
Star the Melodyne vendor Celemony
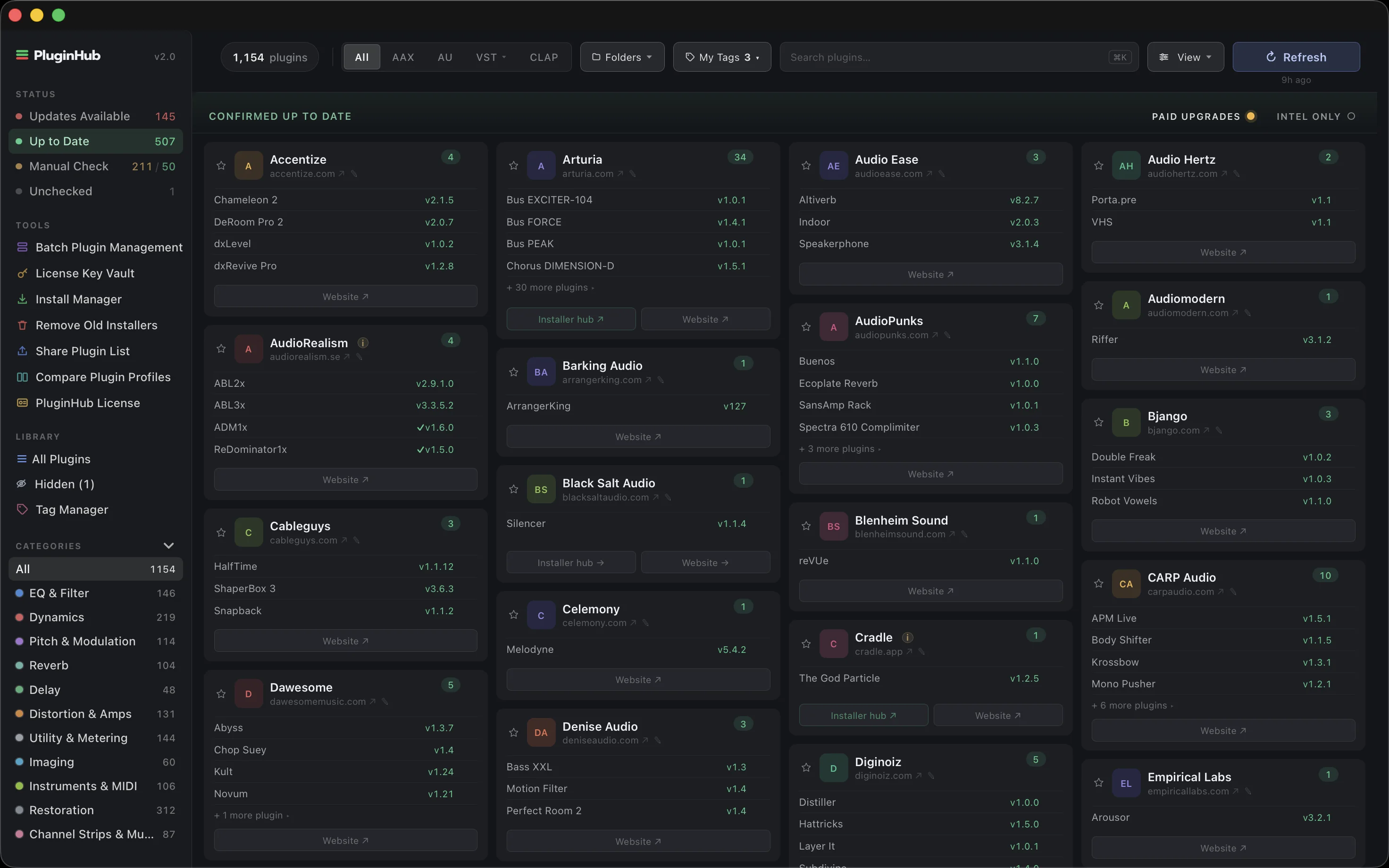514,616
